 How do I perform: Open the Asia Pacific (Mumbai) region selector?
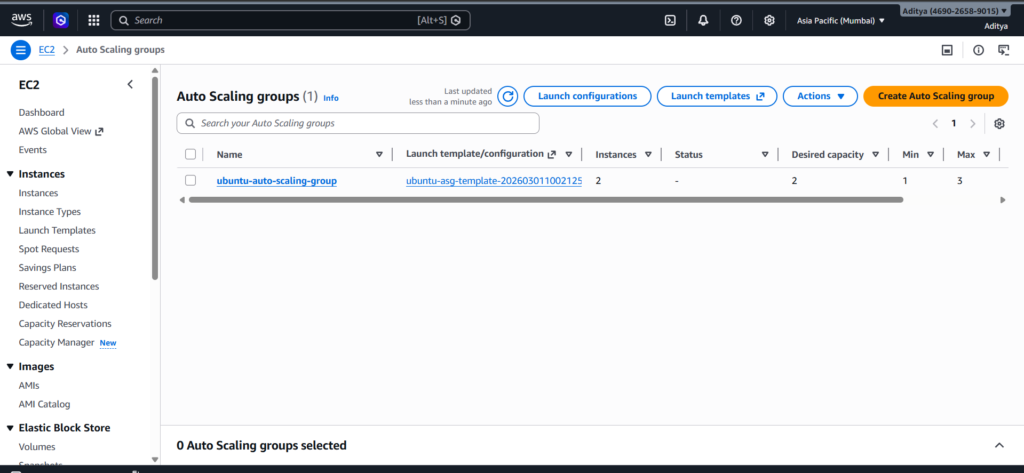(x=840, y=20)
